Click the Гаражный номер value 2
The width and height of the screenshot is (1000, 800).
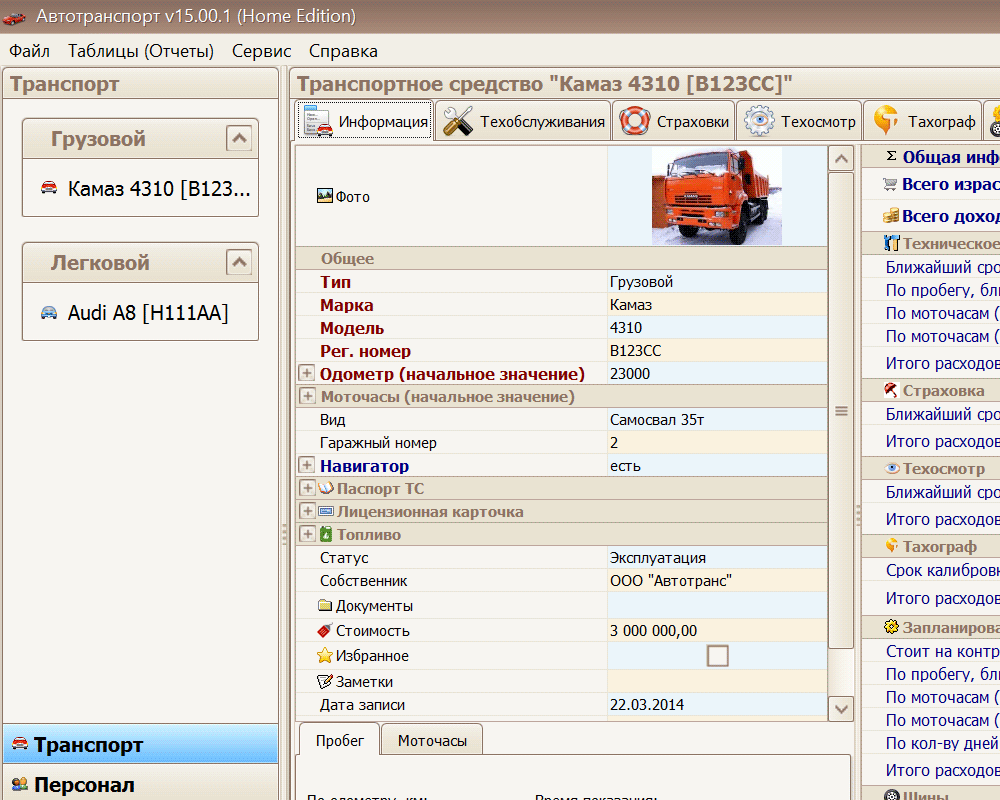click(717, 442)
